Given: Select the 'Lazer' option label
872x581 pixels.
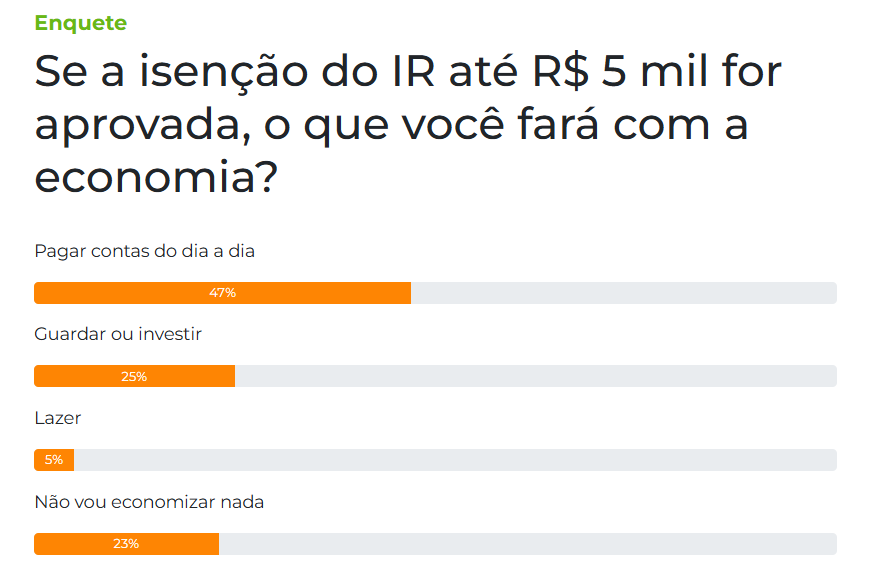Looking at the screenshot, I should (58, 418).
